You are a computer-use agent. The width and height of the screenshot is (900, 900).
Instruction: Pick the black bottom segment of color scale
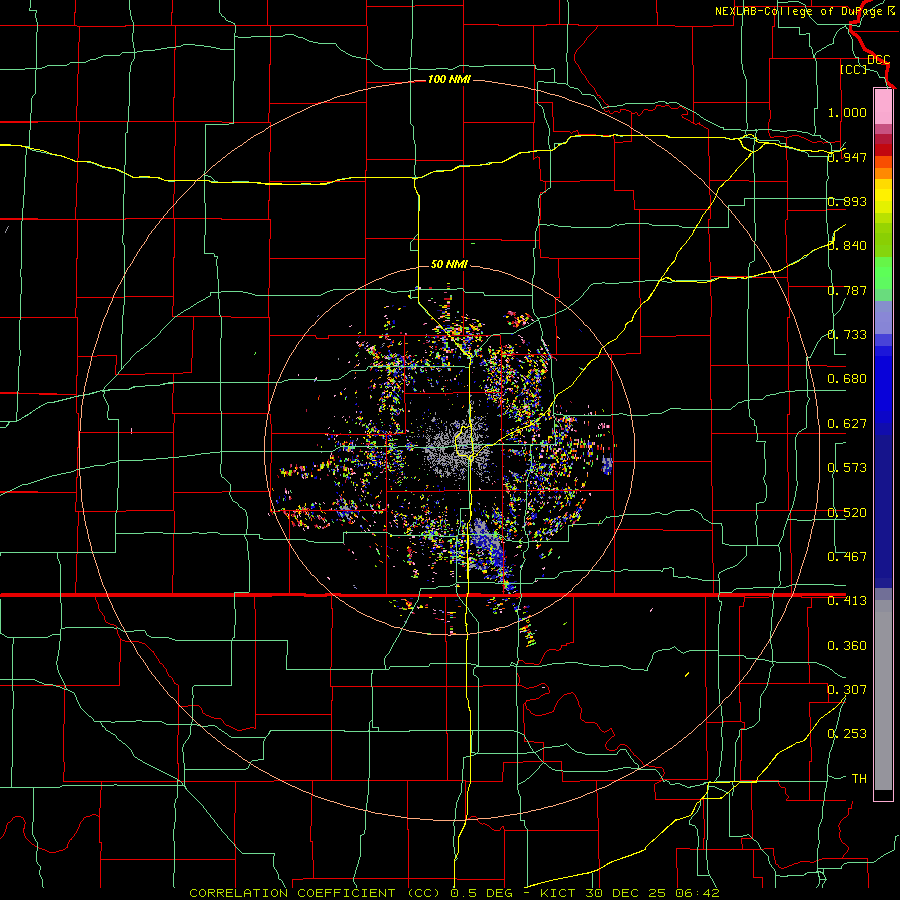[883, 794]
